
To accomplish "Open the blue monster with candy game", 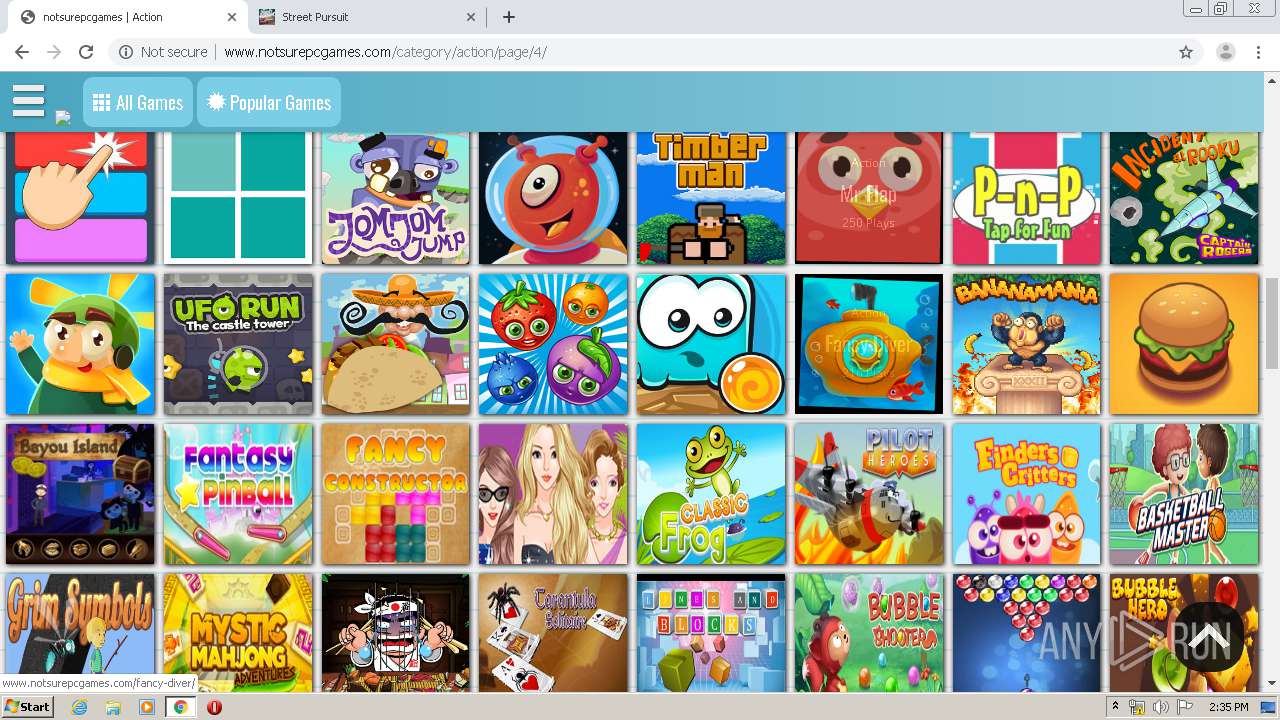I will coord(711,344).
